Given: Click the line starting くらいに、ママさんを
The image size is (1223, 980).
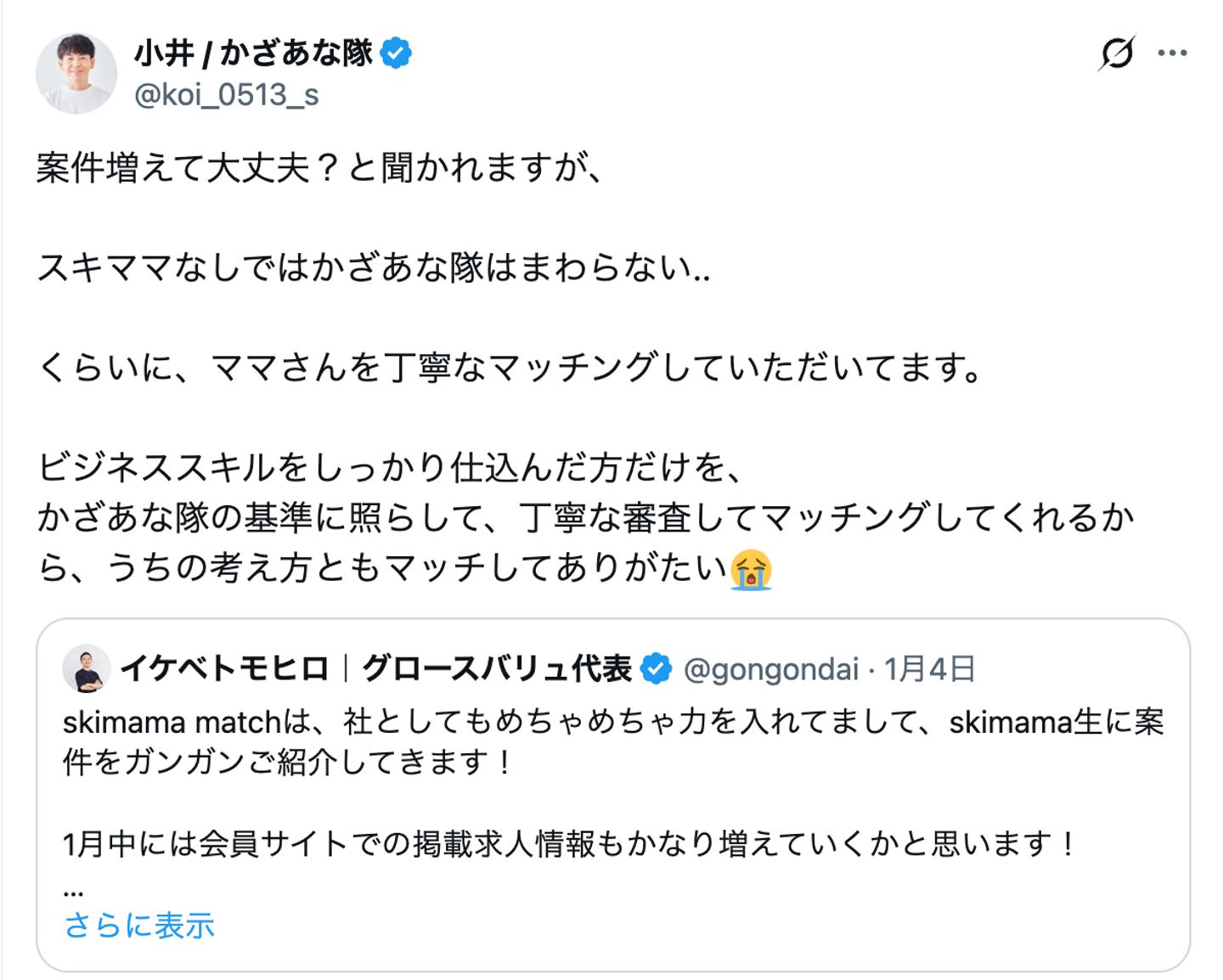Looking at the screenshot, I should click(510, 369).
